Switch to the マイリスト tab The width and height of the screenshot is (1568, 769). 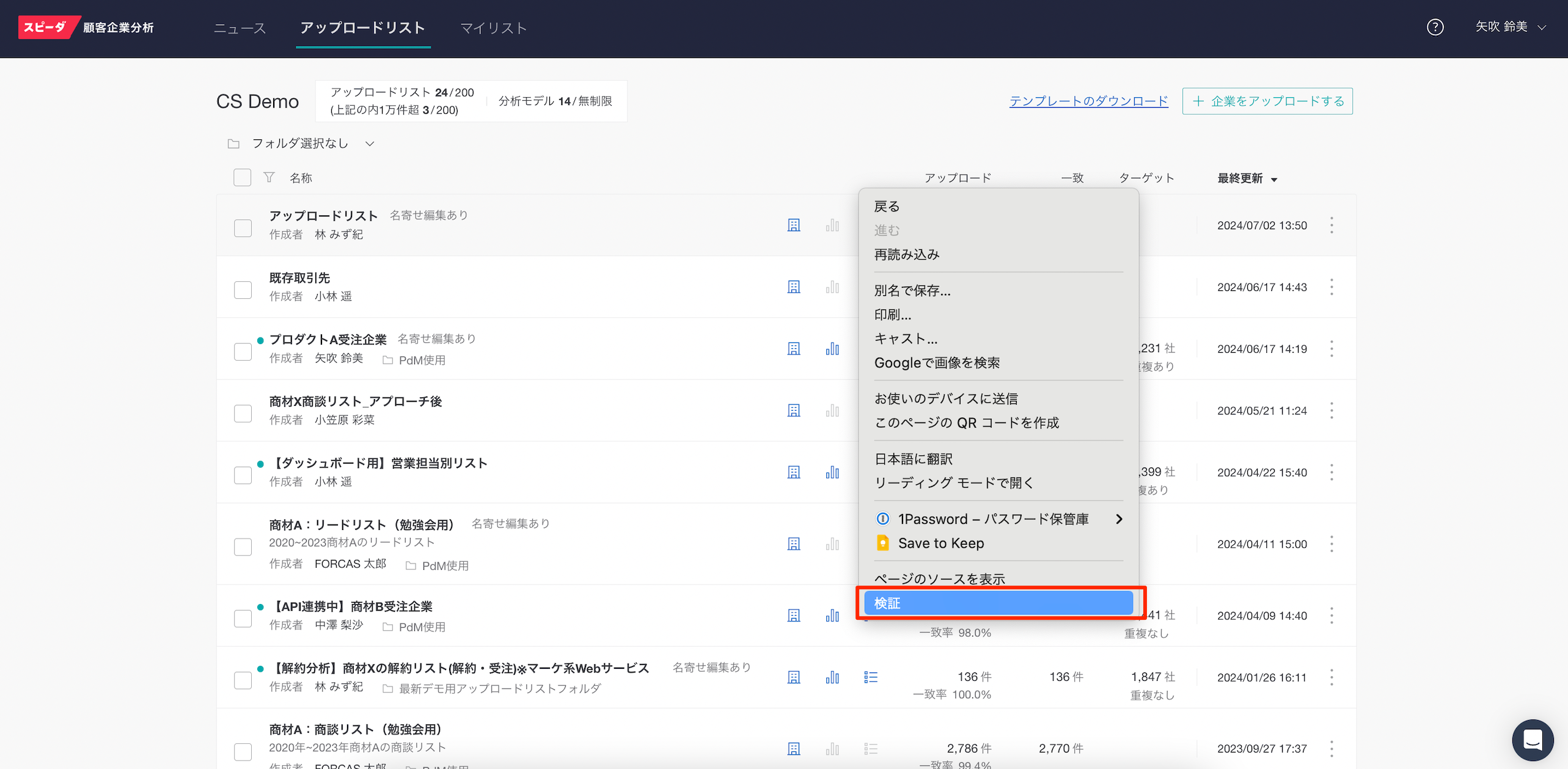pos(493,28)
